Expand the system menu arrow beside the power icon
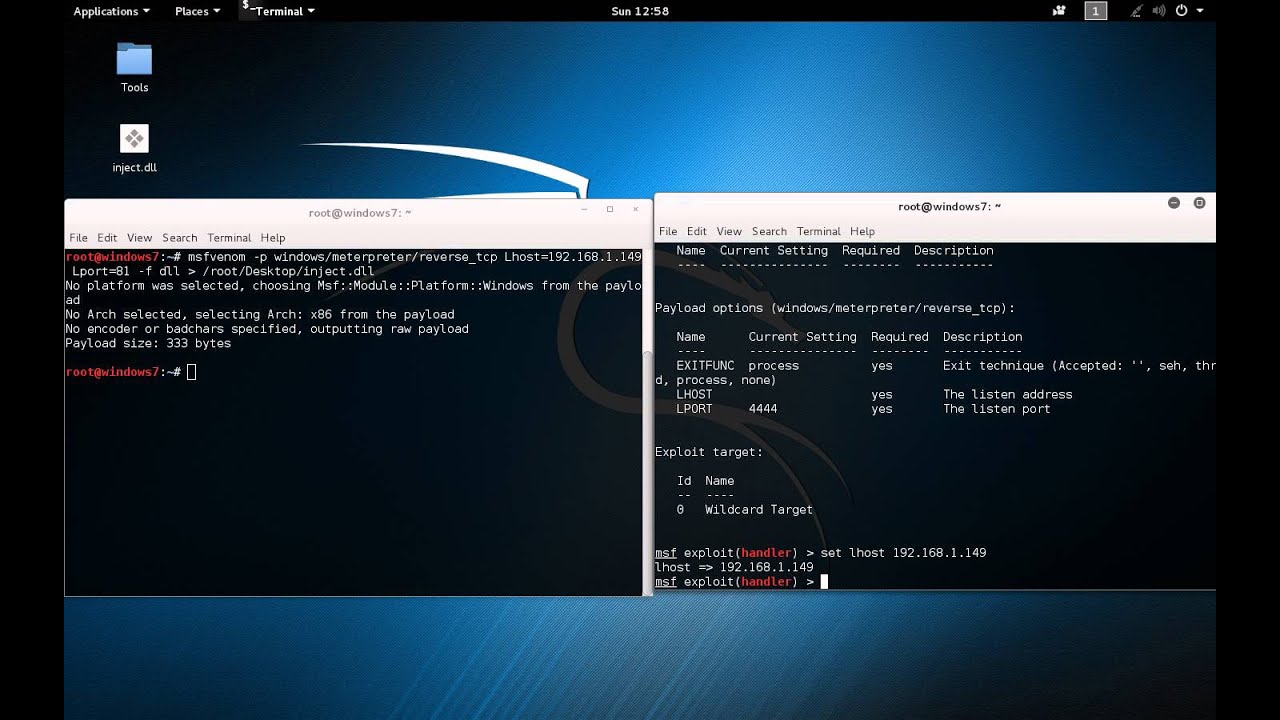Image resolution: width=1280 pixels, height=720 pixels. click(1200, 11)
